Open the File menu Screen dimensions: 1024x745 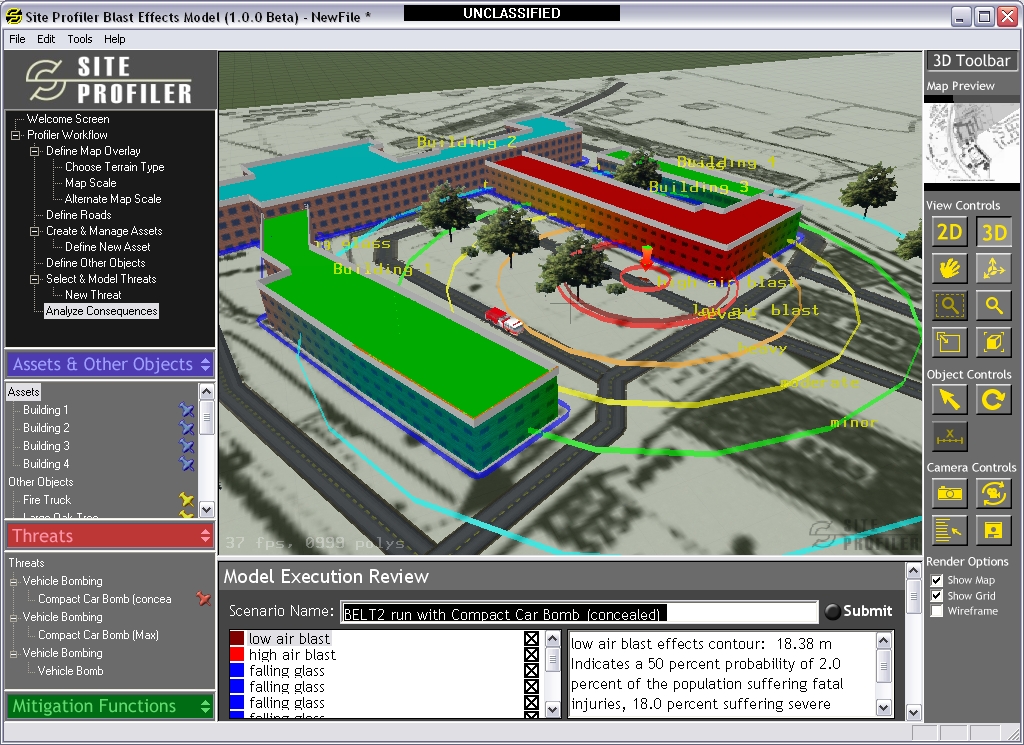point(17,39)
